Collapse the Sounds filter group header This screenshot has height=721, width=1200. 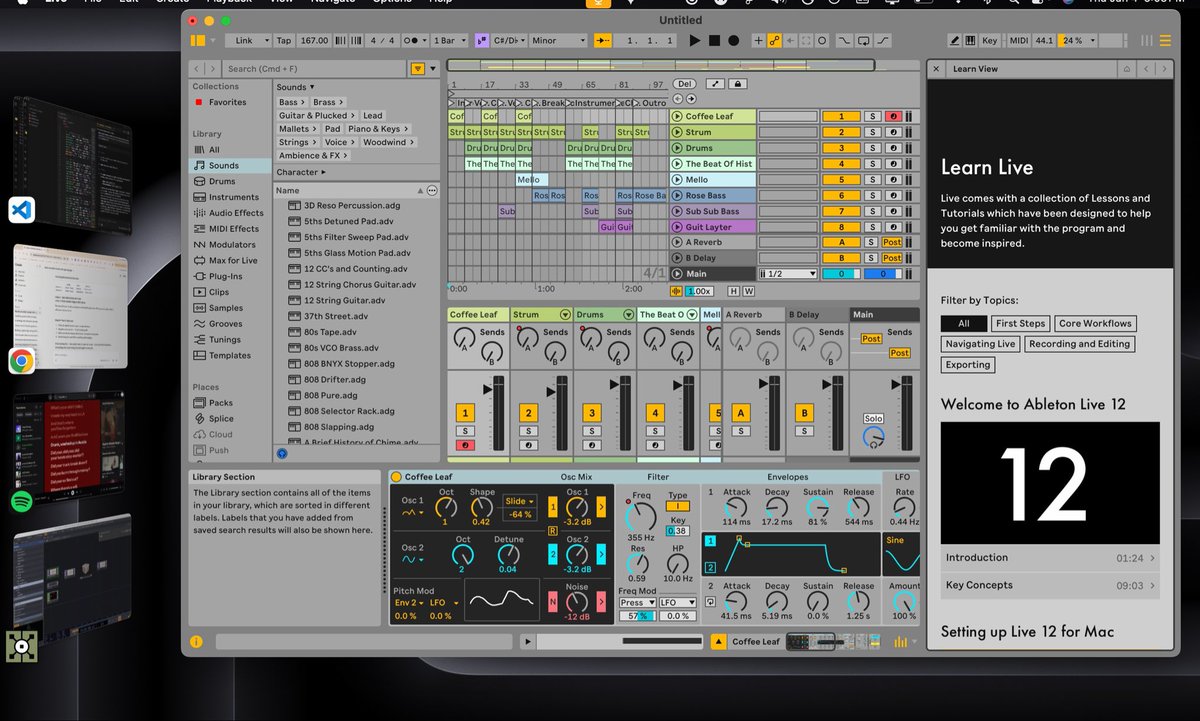click(295, 87)
